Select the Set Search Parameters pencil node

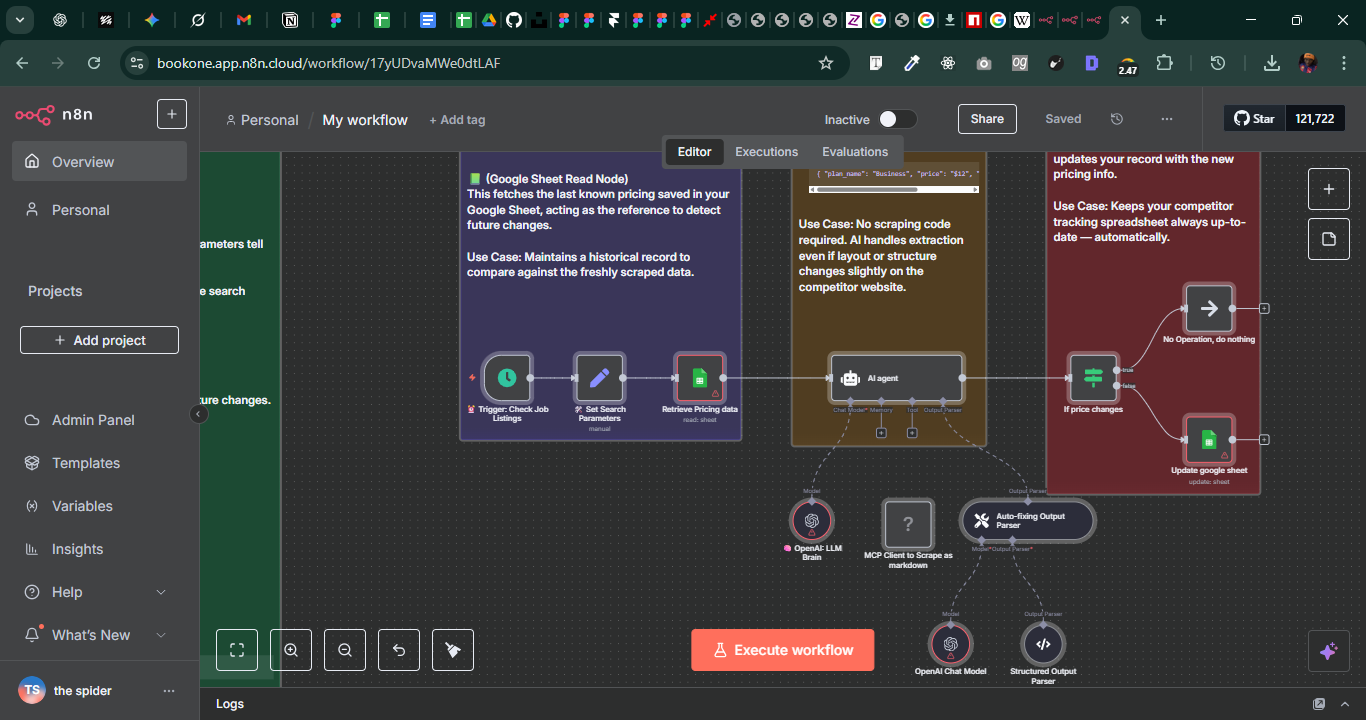[x=599, y=378]
